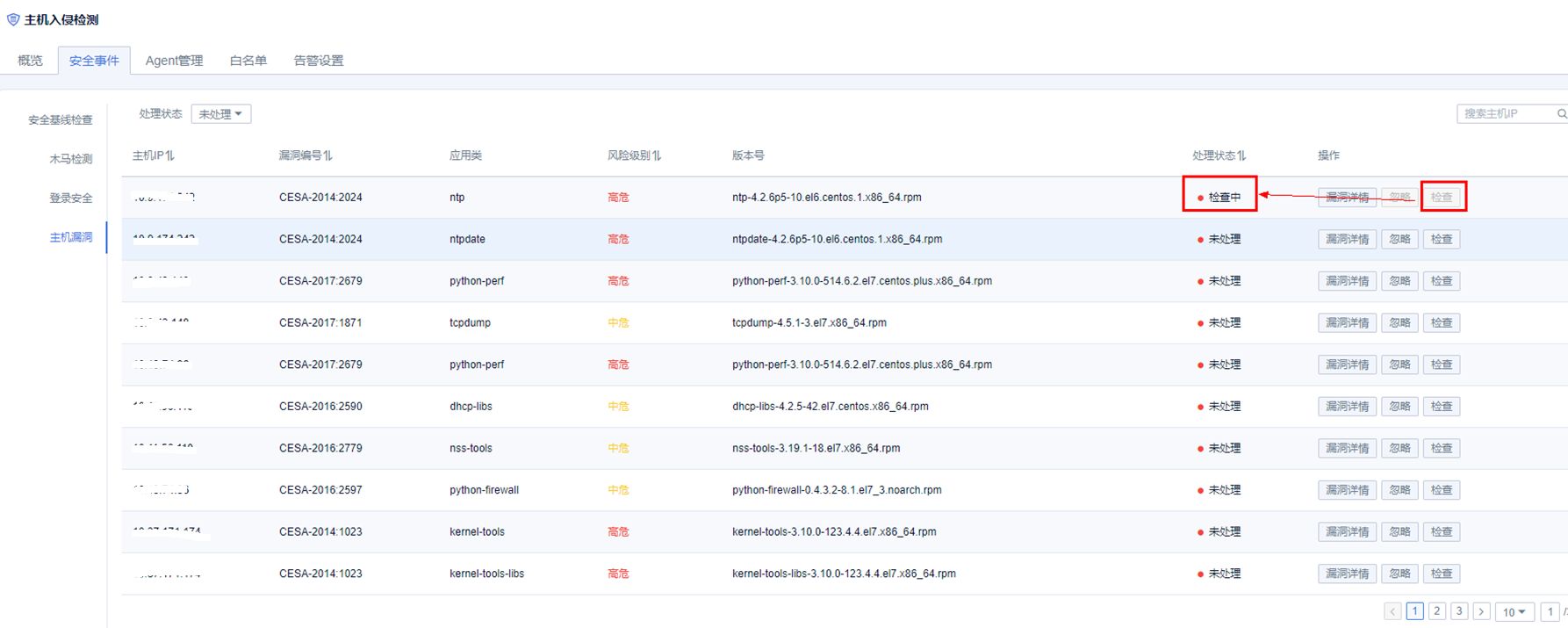Go to previous page using left arrow

[1392, 611]
